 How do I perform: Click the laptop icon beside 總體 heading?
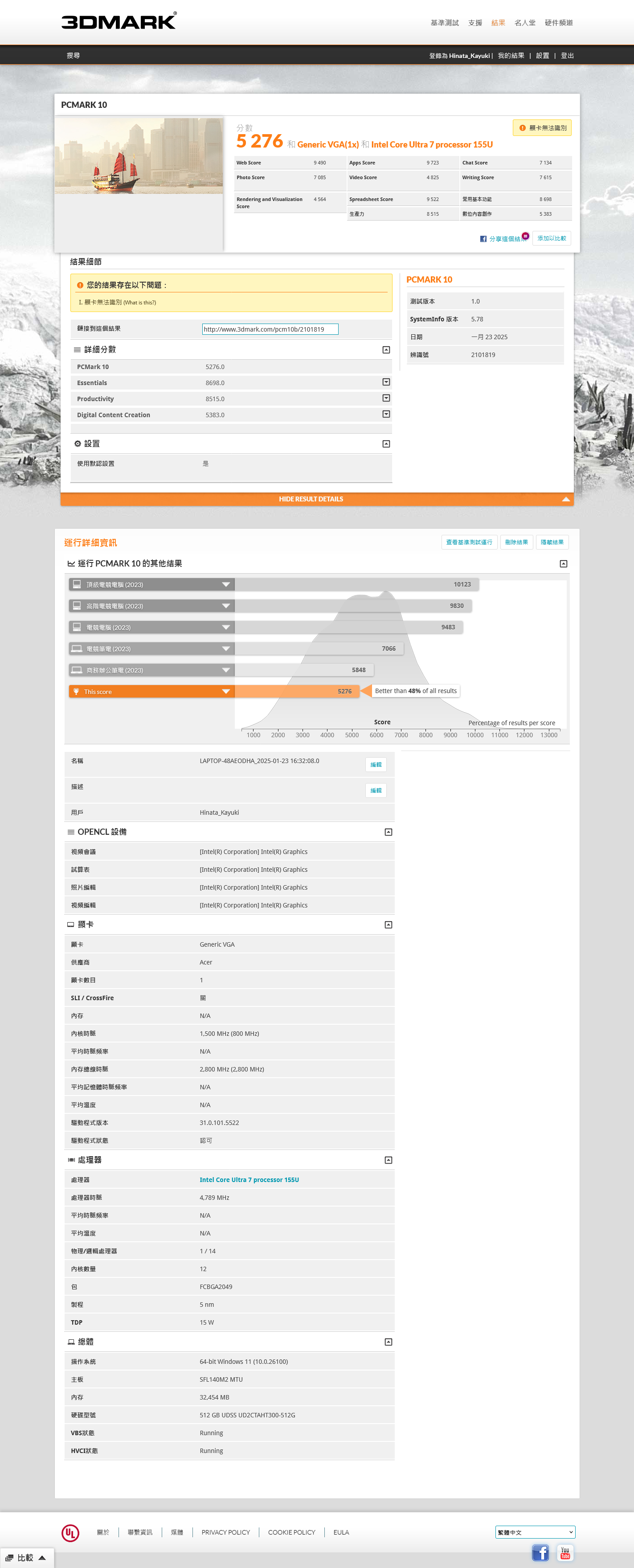[x=71, y=1342]
